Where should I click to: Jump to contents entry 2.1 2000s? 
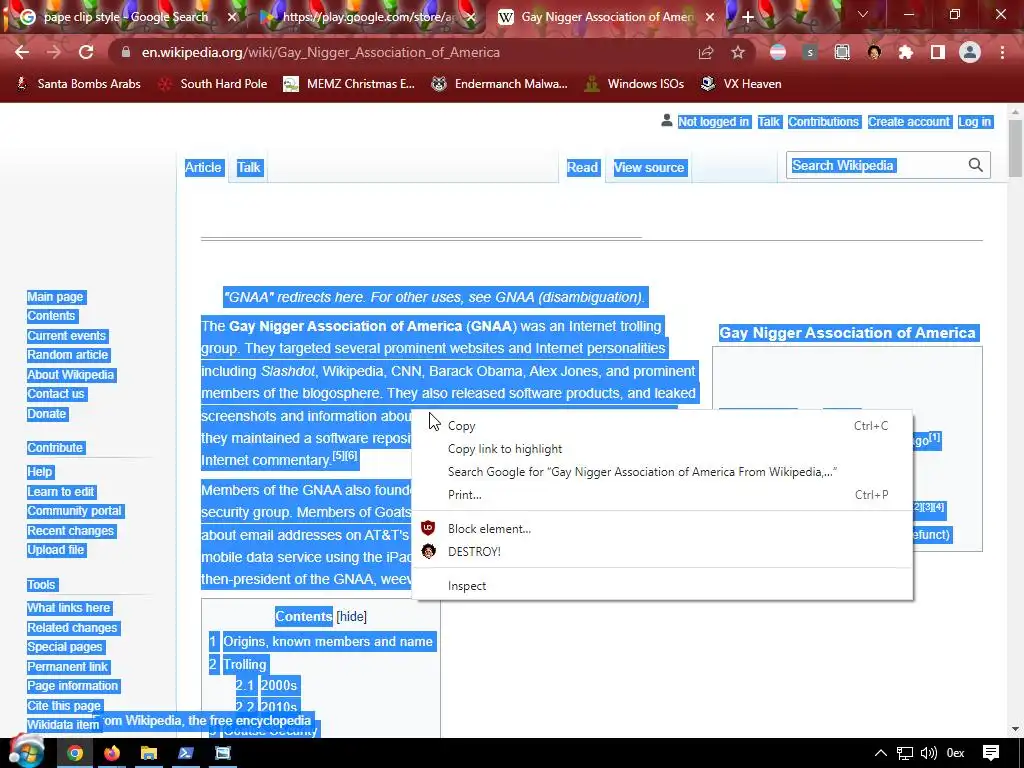tap(266, 685)
